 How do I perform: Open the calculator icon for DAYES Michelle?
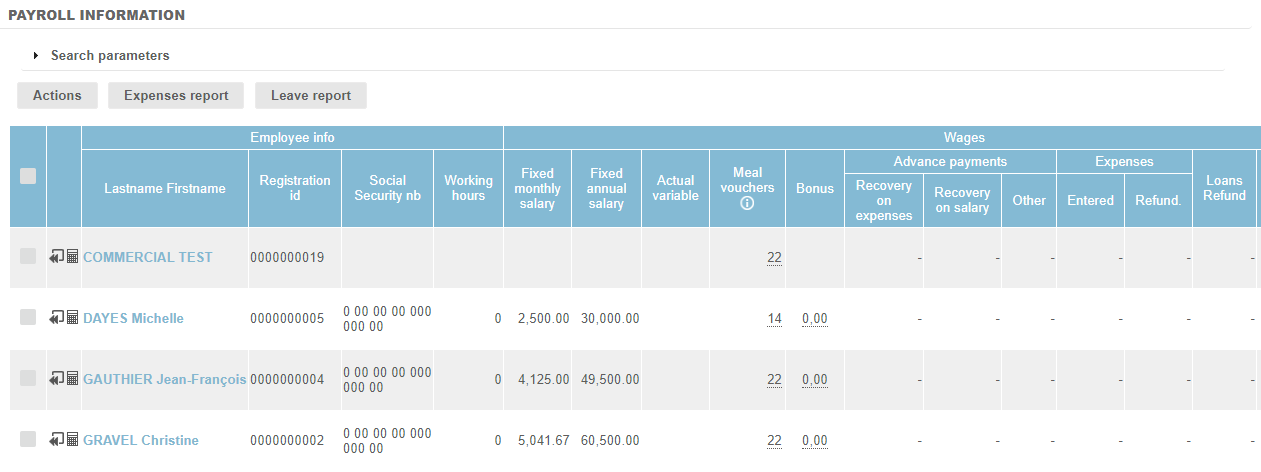72,318
